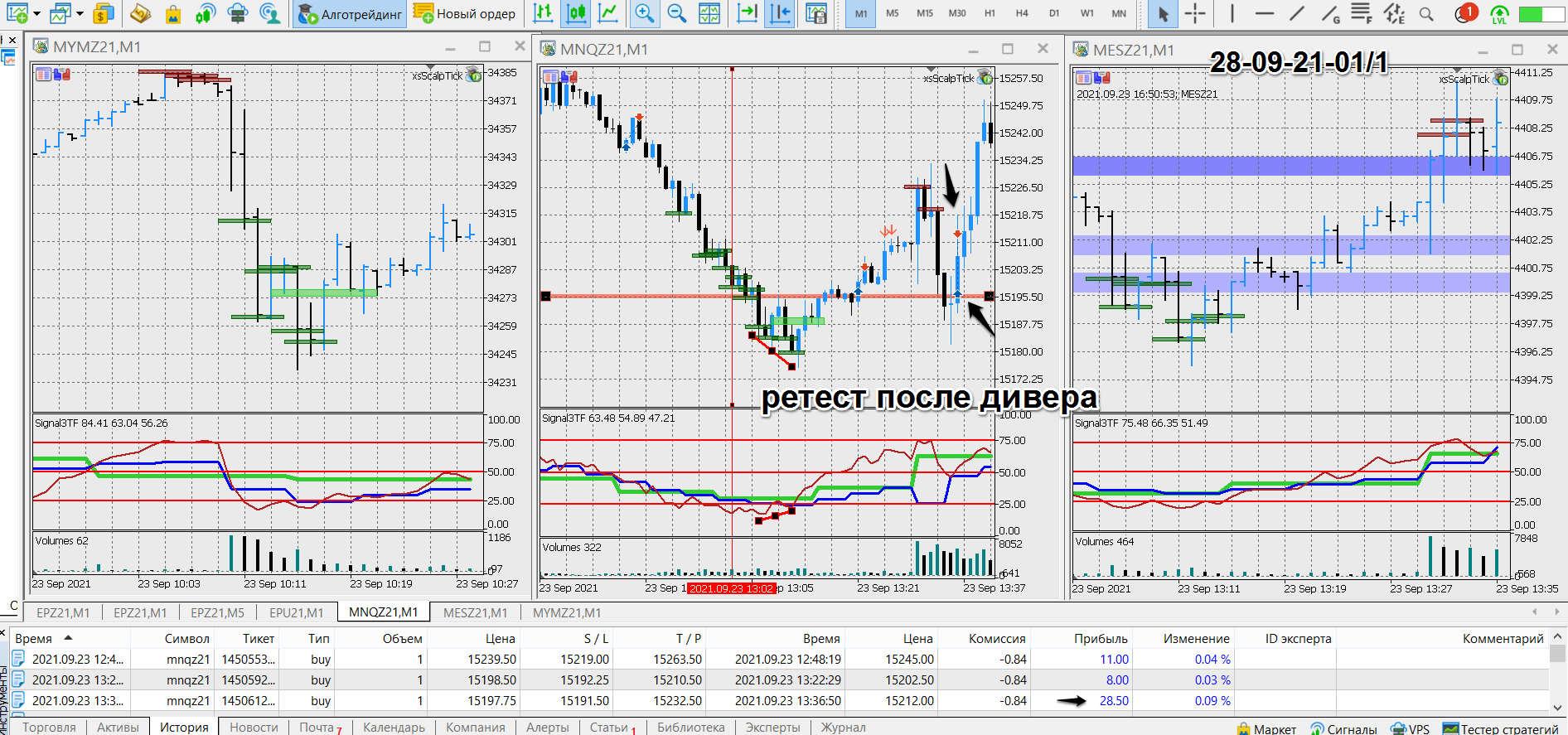1568x735 pixels.
Task: Select the MN timeframe
Action: click(1119, 13)
